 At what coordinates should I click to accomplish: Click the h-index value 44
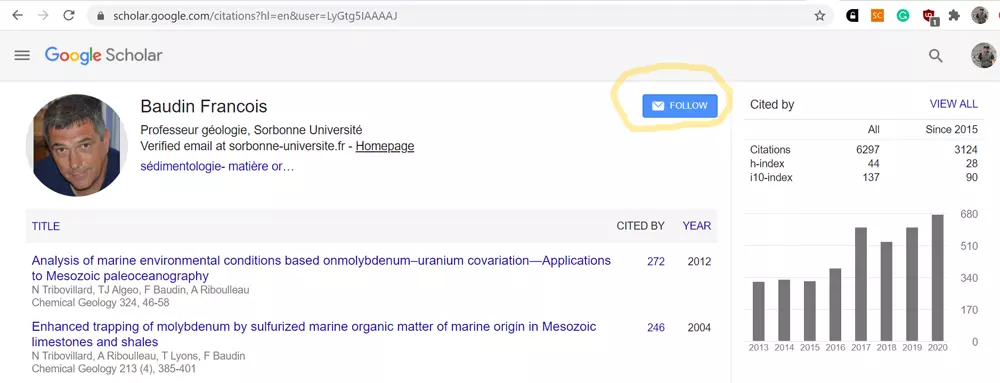874,164
